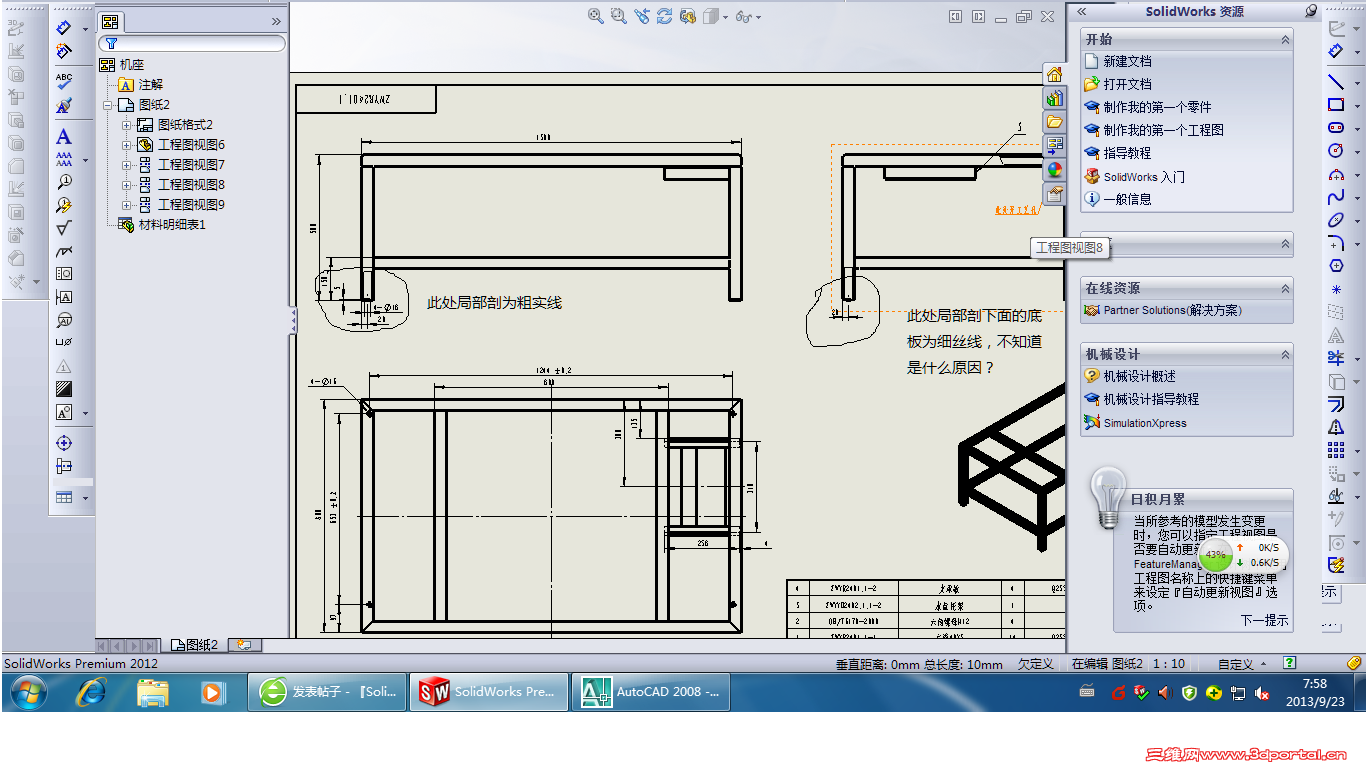Select the Hole Callout tool

click(64, 343)
